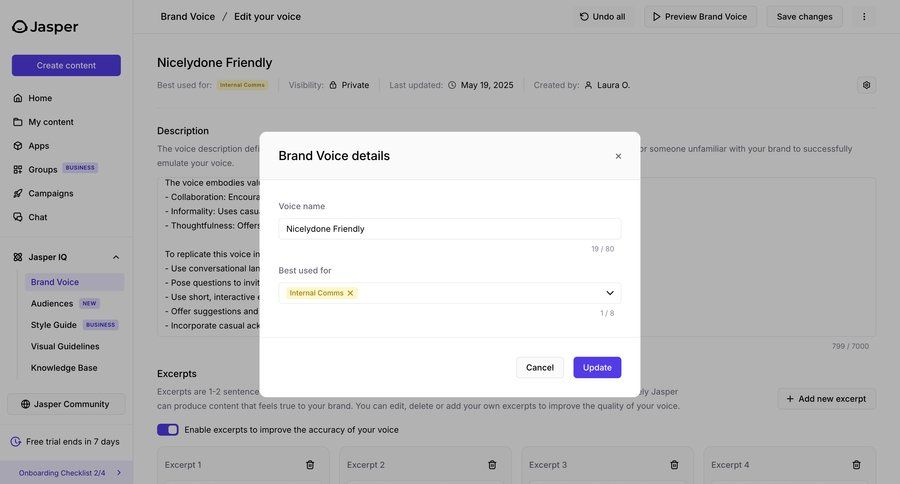Click the person icon before Laura O.
The height and width of the screenshot is (484, 900).
pyautogui.click(x=588, y=85)
